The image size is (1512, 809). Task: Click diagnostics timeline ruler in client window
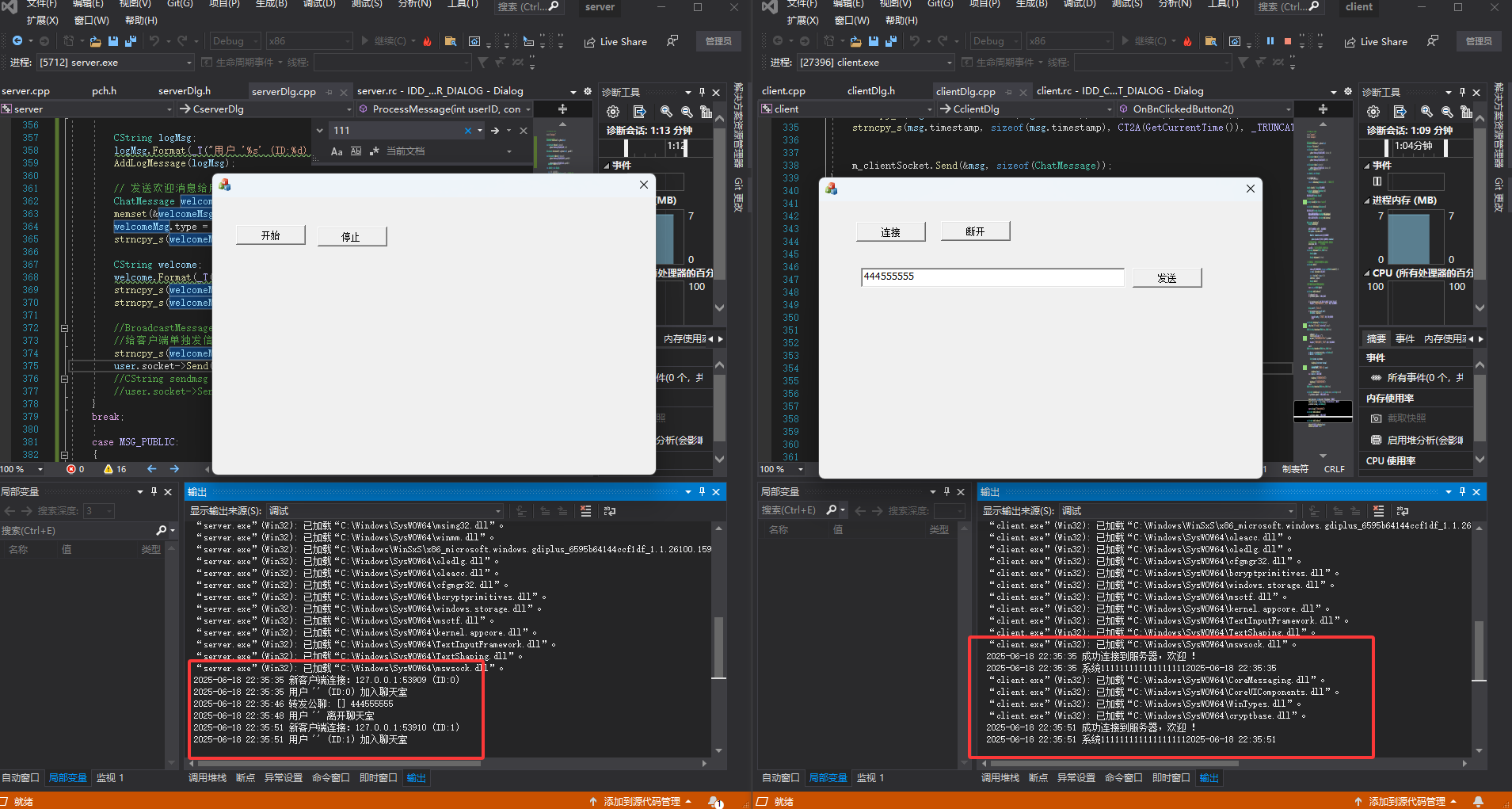coord(1418,147)
